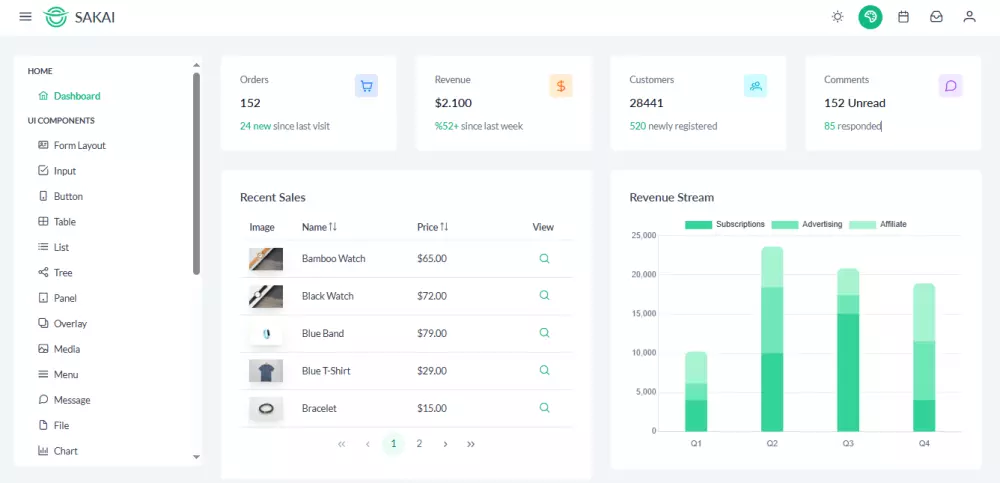Click the Blue Band product thumbnail

(266, 333)
